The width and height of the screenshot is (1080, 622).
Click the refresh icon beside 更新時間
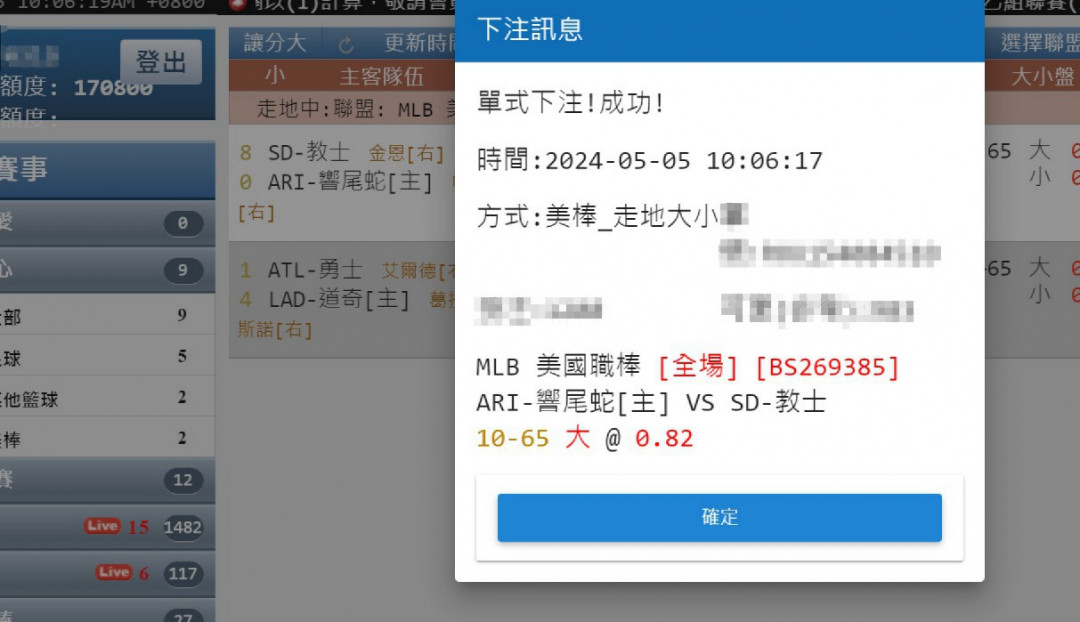346,45
